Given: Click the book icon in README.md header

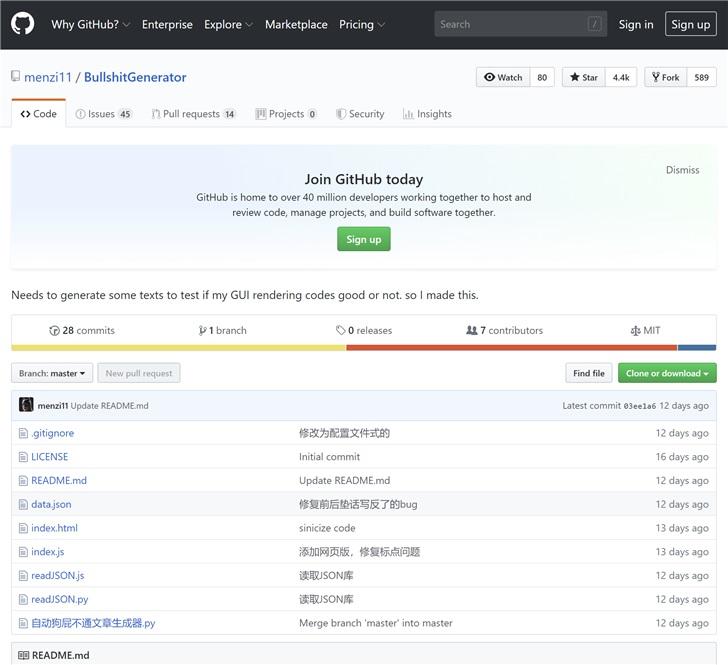Looking at the screenshot, I should (23, 655).
